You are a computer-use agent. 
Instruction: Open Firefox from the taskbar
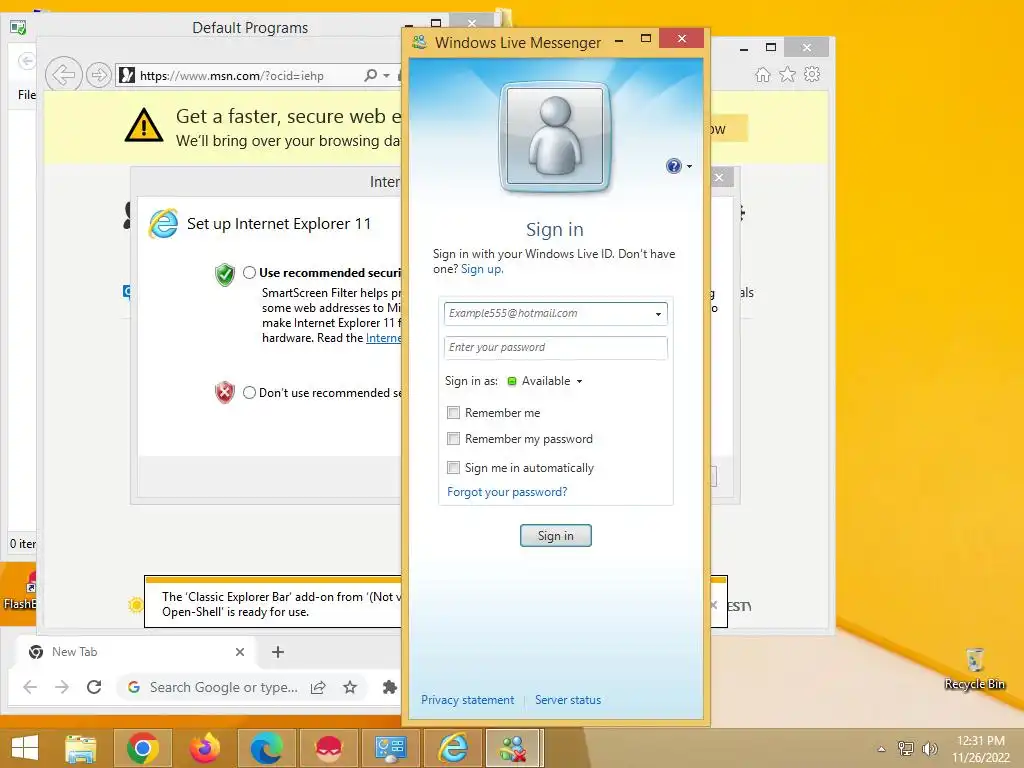point(204,748)
